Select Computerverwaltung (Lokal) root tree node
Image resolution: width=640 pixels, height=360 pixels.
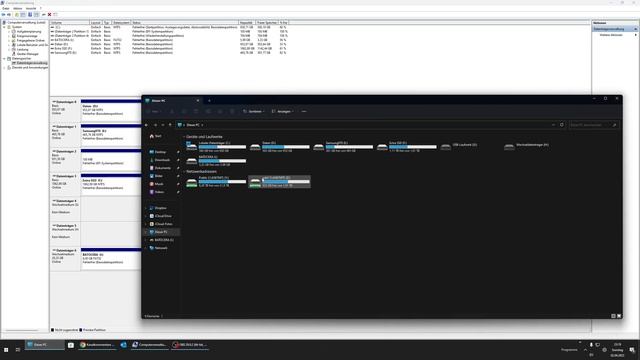click(27, 22)
